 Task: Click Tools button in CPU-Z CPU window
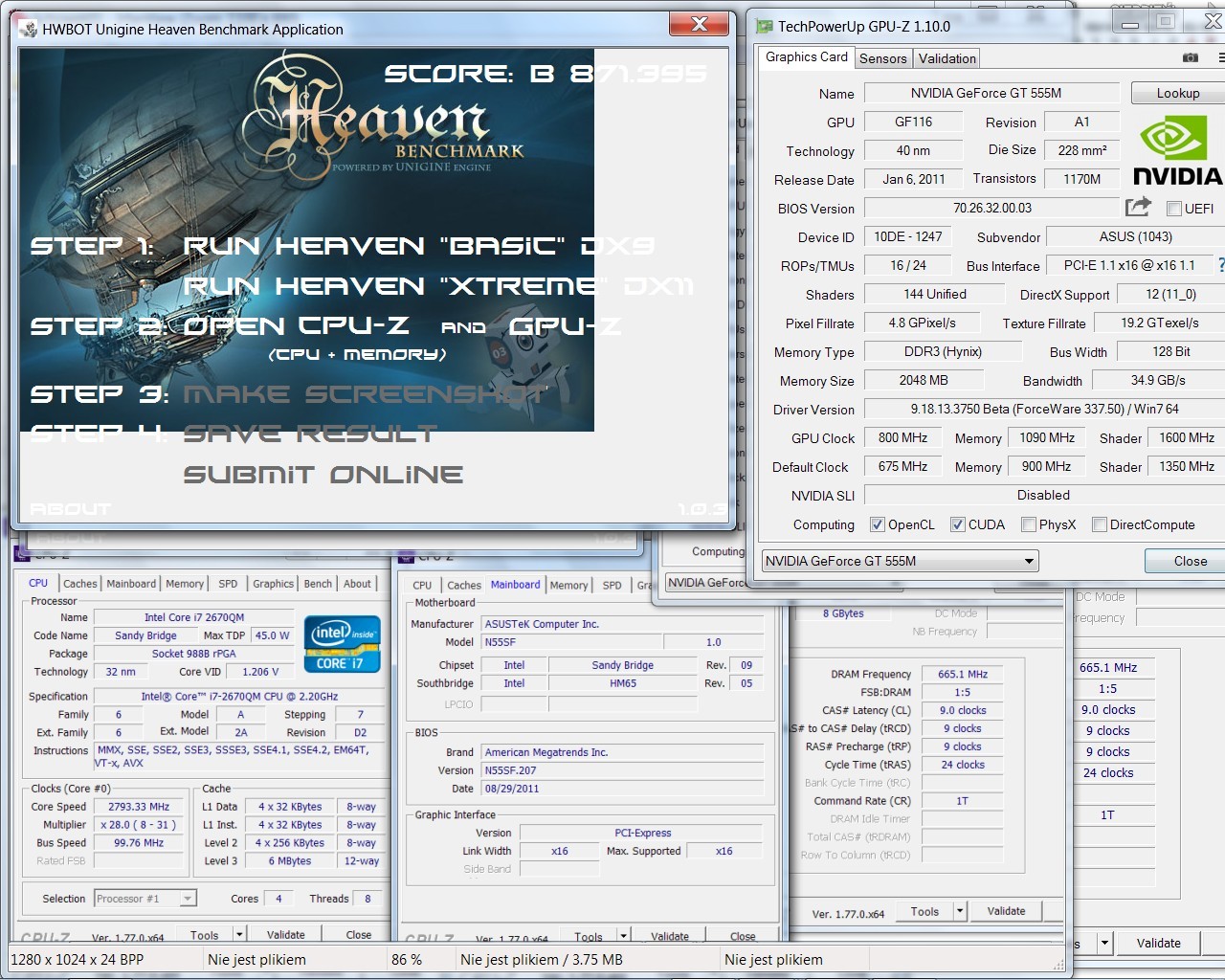point(205,934)
